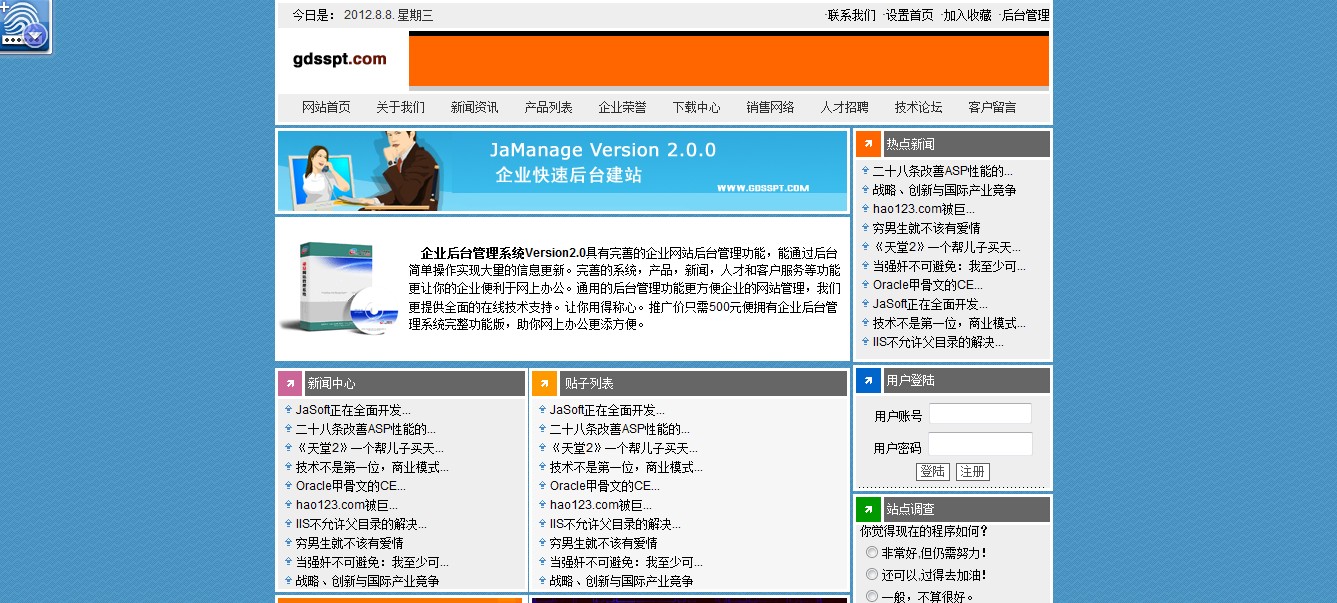Viewport: 1337px width, 603px height.
Task: Select the 非常好,但仍需努力 radio option
Action: pos(872,553)
